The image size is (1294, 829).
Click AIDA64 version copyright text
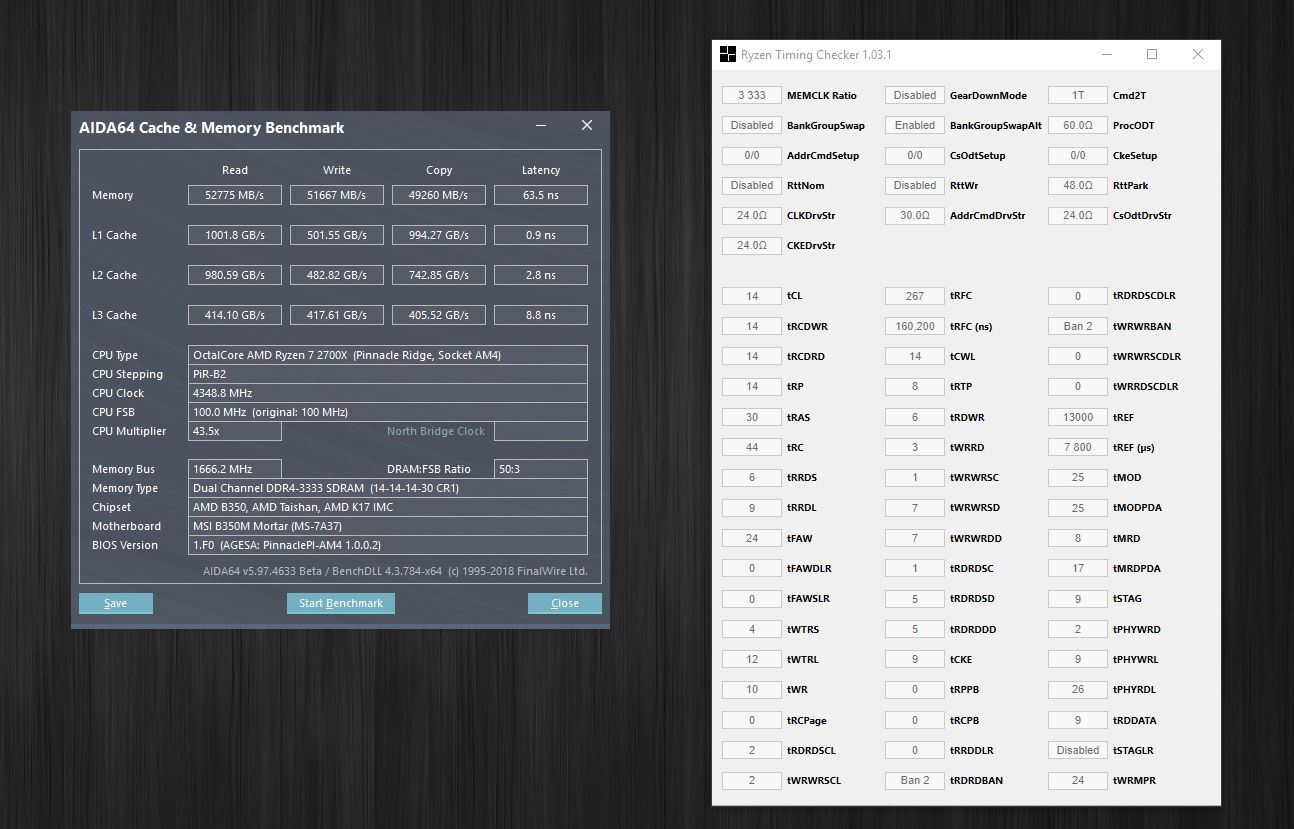tap(395, 572)
